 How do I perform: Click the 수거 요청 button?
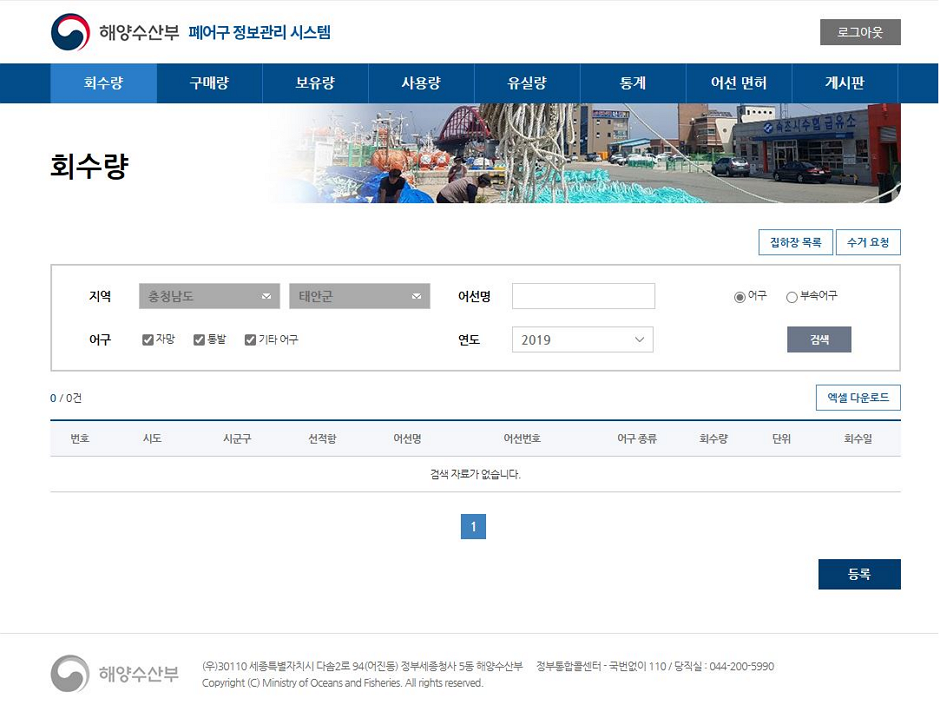(x=868, y=242)
